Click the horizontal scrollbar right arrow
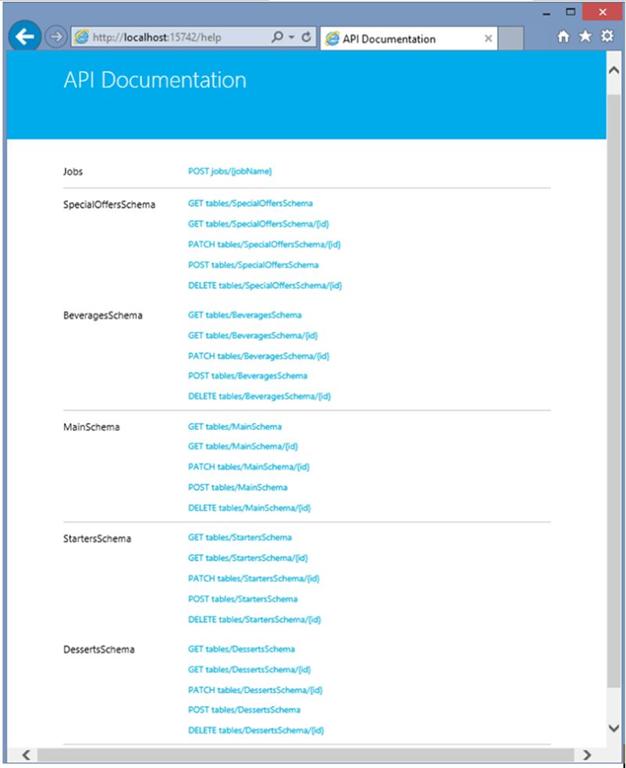Screen dimensions: 626x768 (586, 755)
